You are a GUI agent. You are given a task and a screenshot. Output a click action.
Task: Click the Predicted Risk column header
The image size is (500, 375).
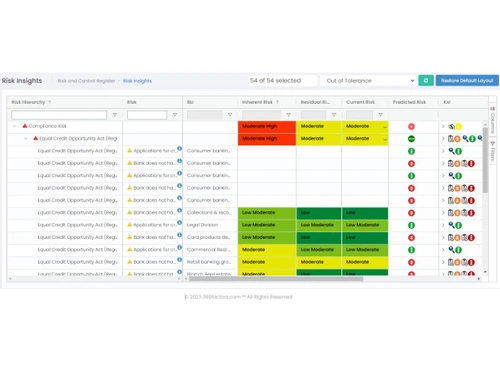coord(409,102)
